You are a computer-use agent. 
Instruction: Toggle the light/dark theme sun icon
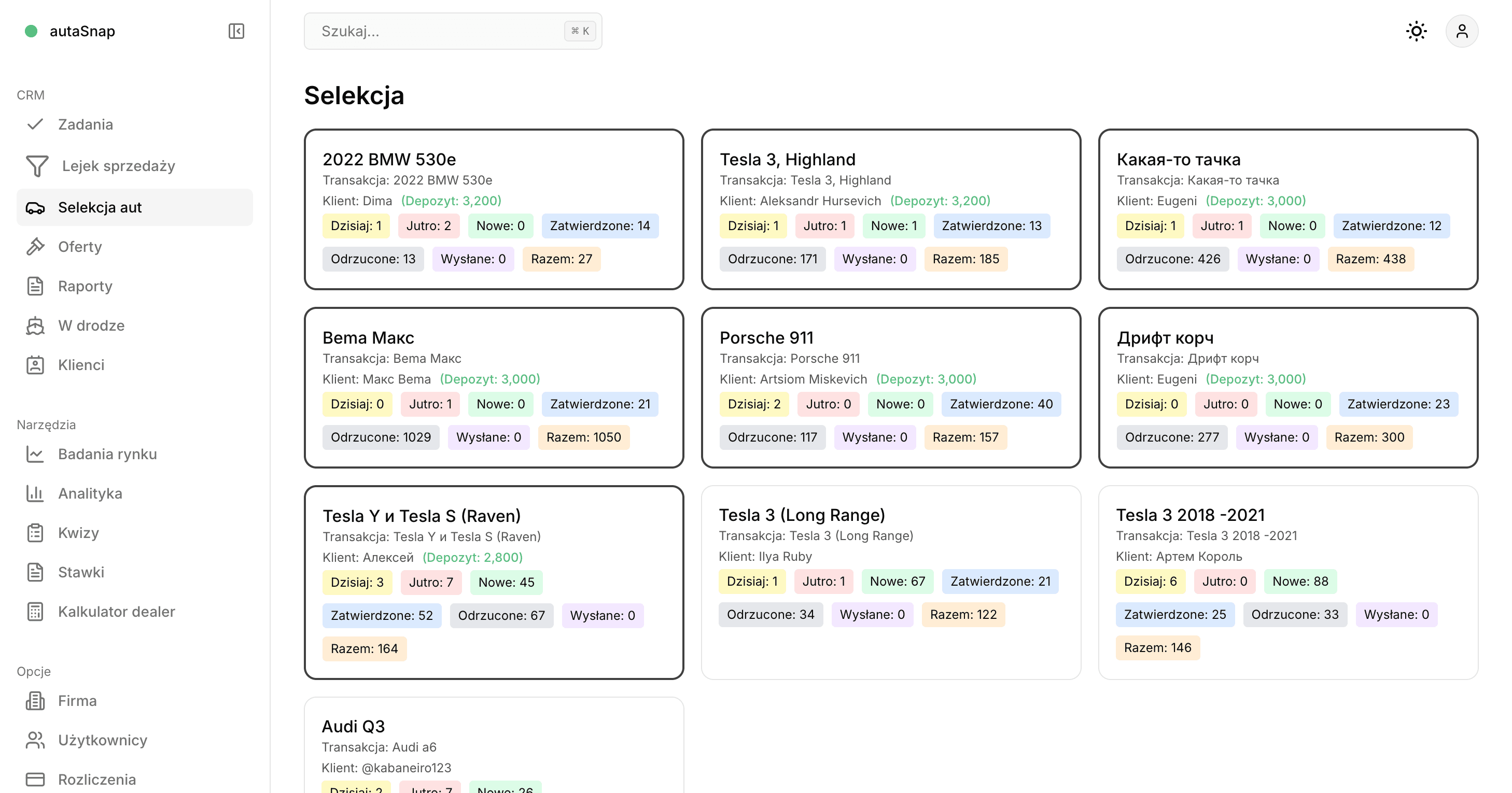[1416, 31]
